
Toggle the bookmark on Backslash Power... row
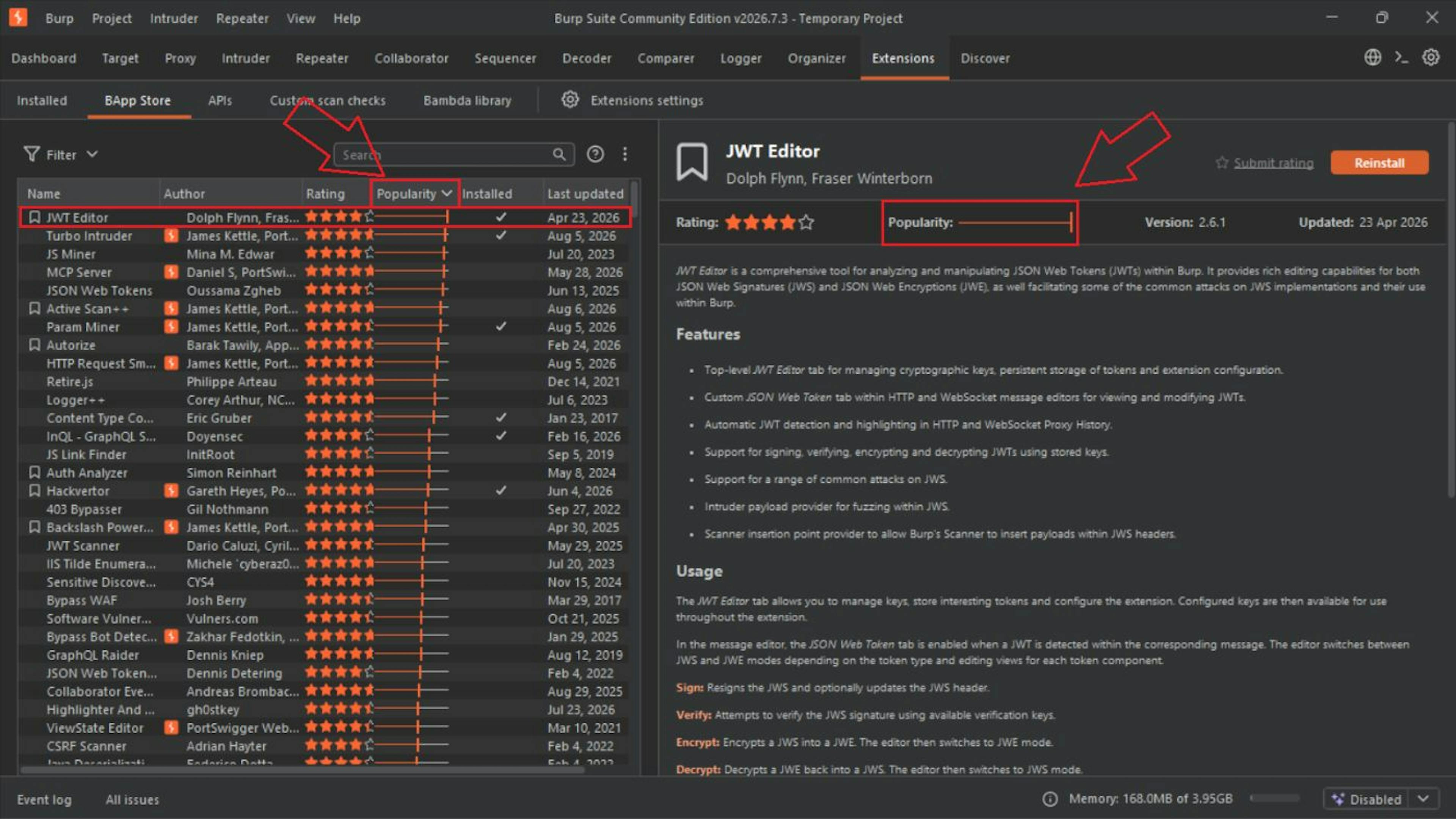pyautogui.click(x=35, y=527)
